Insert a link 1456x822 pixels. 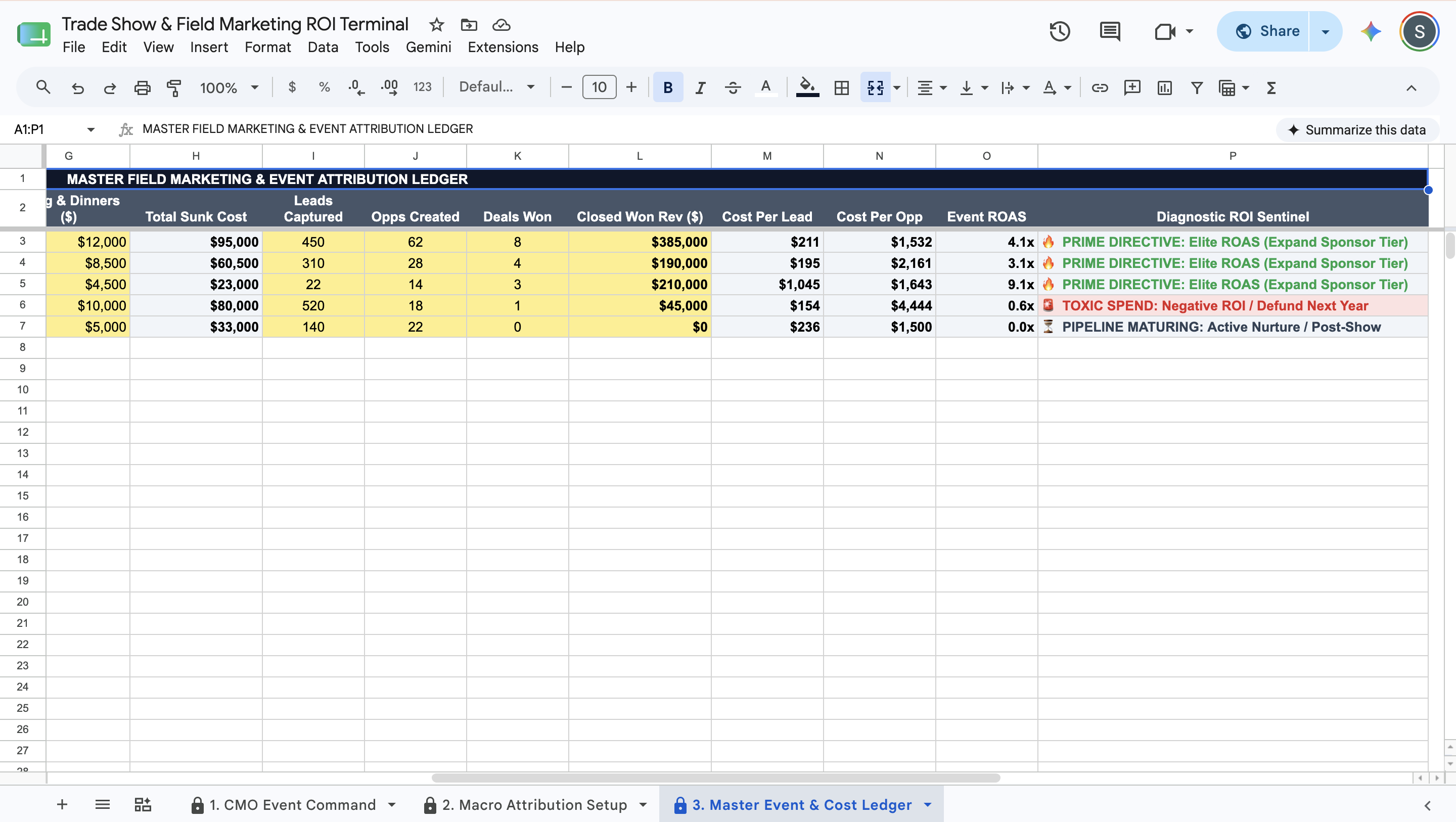[x=1100, y=87]
